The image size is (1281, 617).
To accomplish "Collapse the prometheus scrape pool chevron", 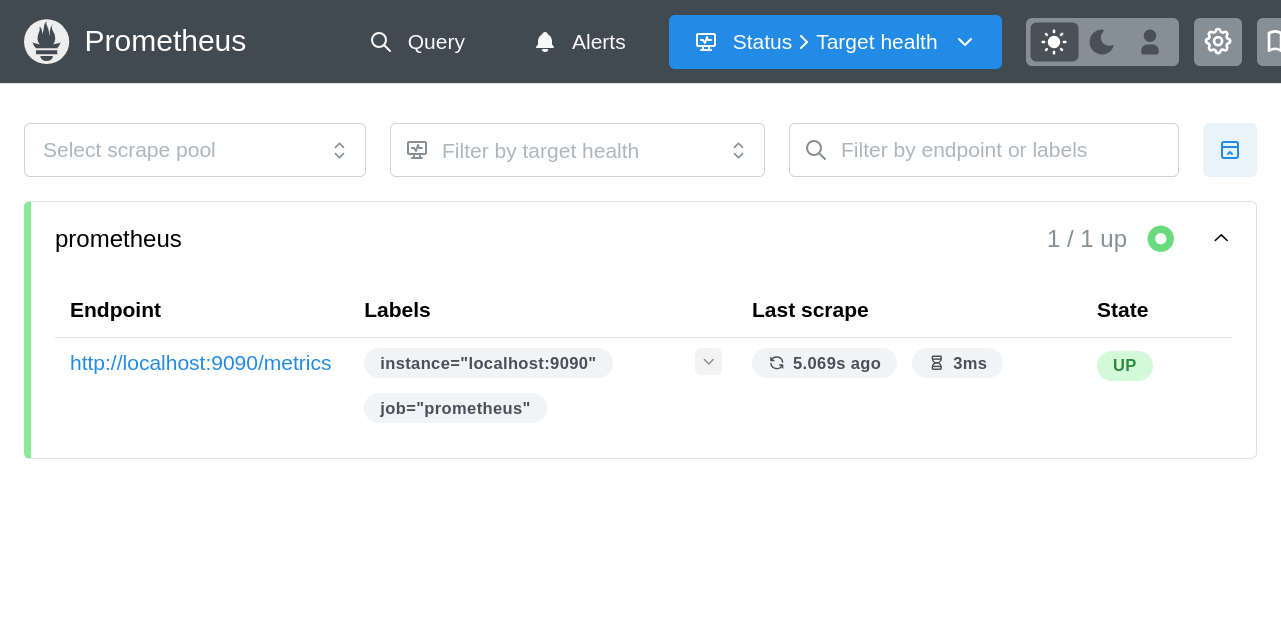I will [x=1221, y=238].
